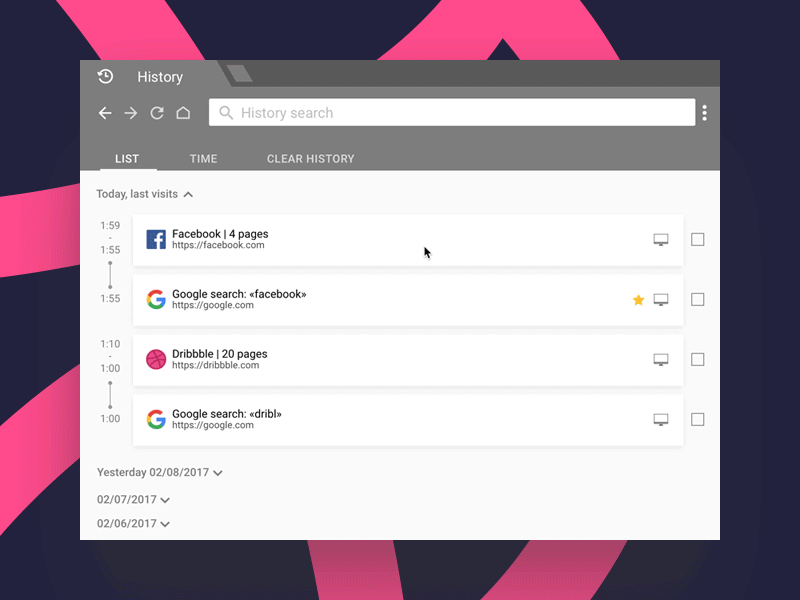The image size is (800, 600).
Task: Reload the page with the refresh icon
Action: (x=157, y=113)
